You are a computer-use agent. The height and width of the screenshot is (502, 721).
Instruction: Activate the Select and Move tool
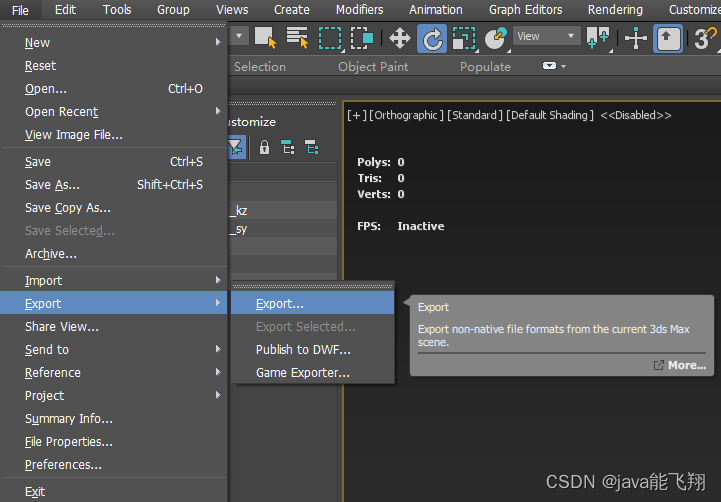[x=400, y=38]
